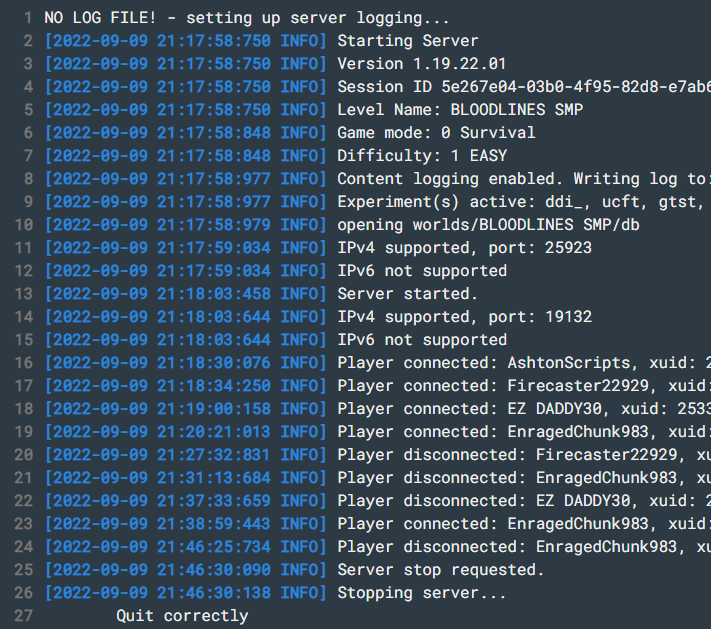
Task: Click 'Server stop requested.' message
Action: [441, 570]
